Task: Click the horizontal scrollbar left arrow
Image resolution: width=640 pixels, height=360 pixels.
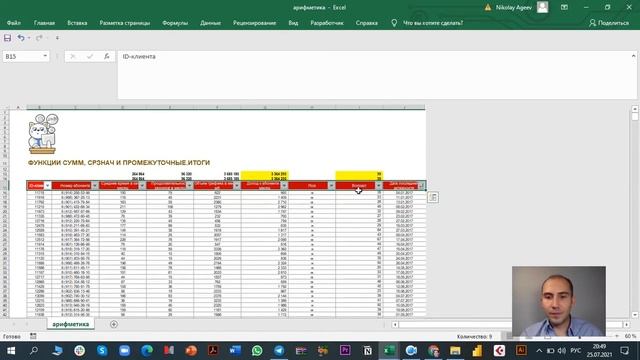Action: coord(395,324)
